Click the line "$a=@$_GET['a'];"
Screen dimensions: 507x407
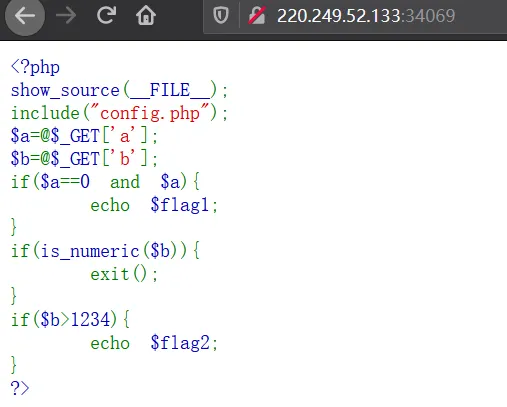click(x=84, y=136)
